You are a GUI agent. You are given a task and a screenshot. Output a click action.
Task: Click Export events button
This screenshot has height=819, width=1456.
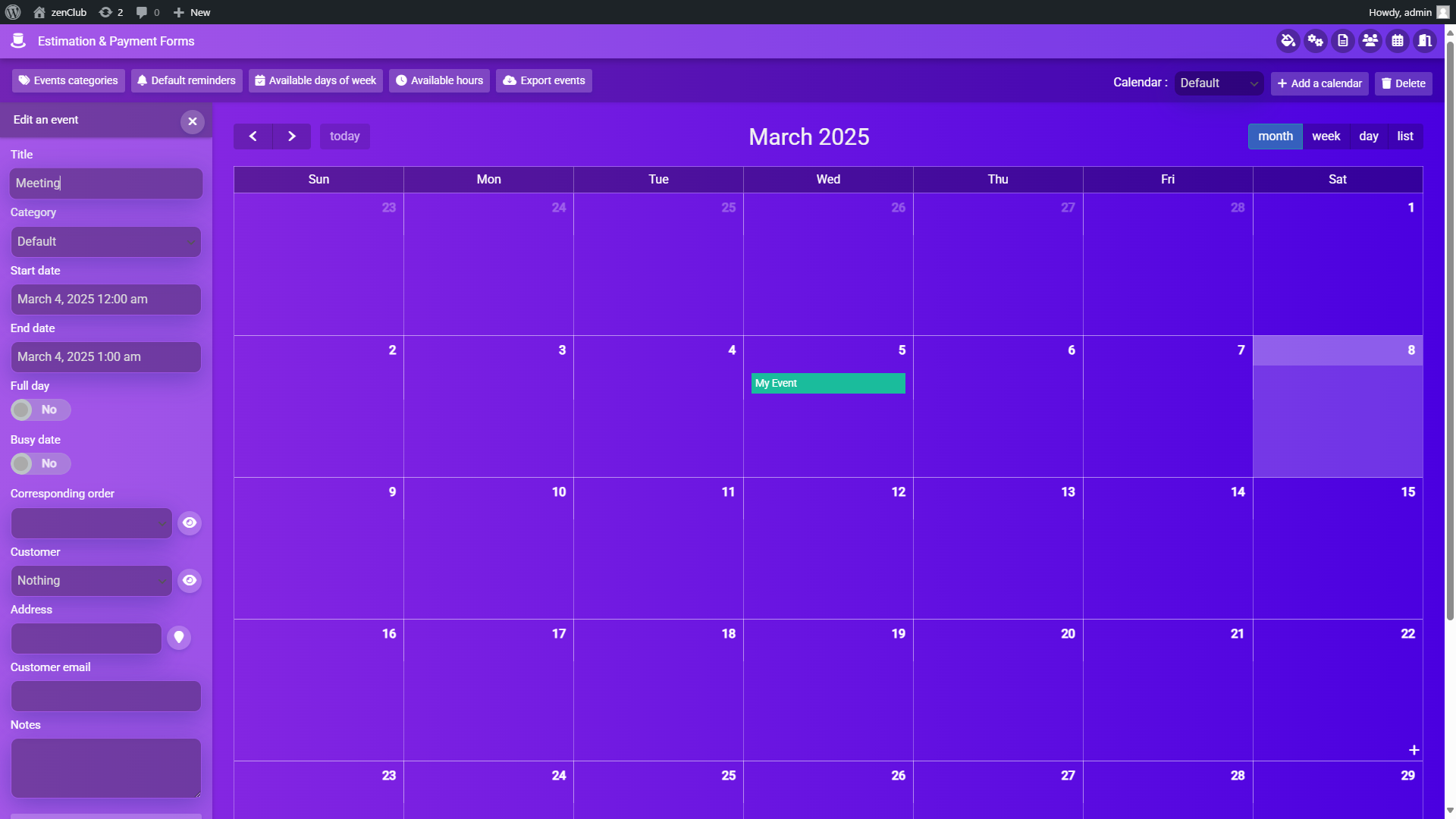(544, 81)
